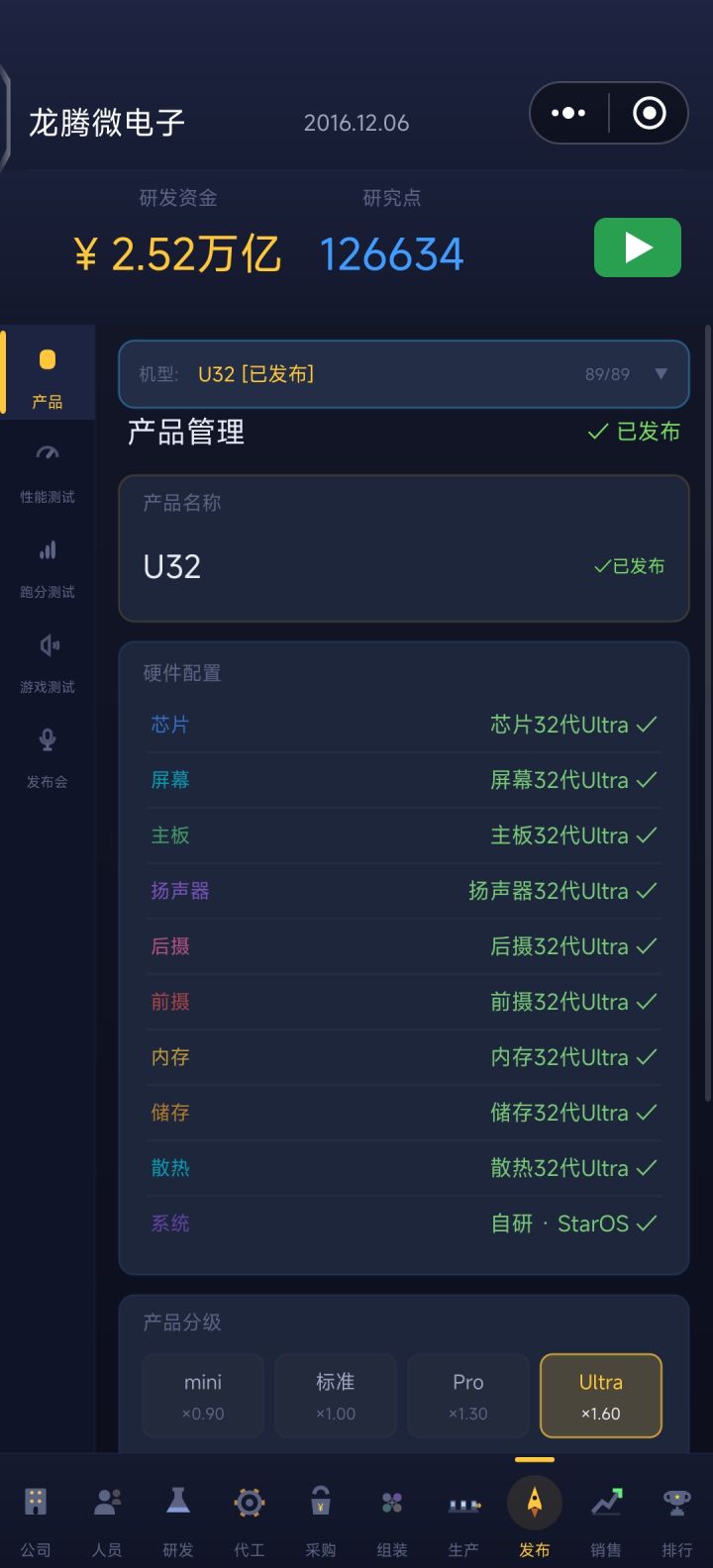
Task: Open the 芯片 hardware selection row
Action: tap(404, 725)
